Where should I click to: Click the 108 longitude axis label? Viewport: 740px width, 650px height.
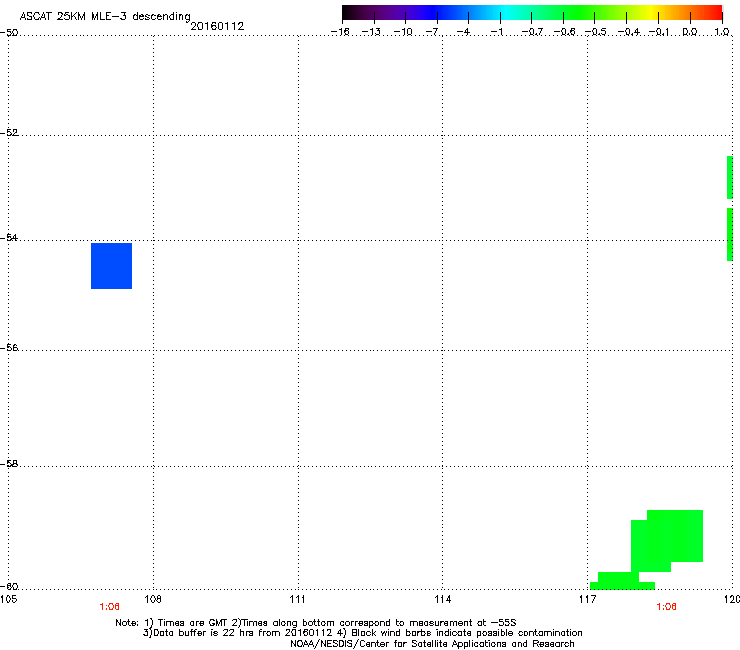coord(153,599)
